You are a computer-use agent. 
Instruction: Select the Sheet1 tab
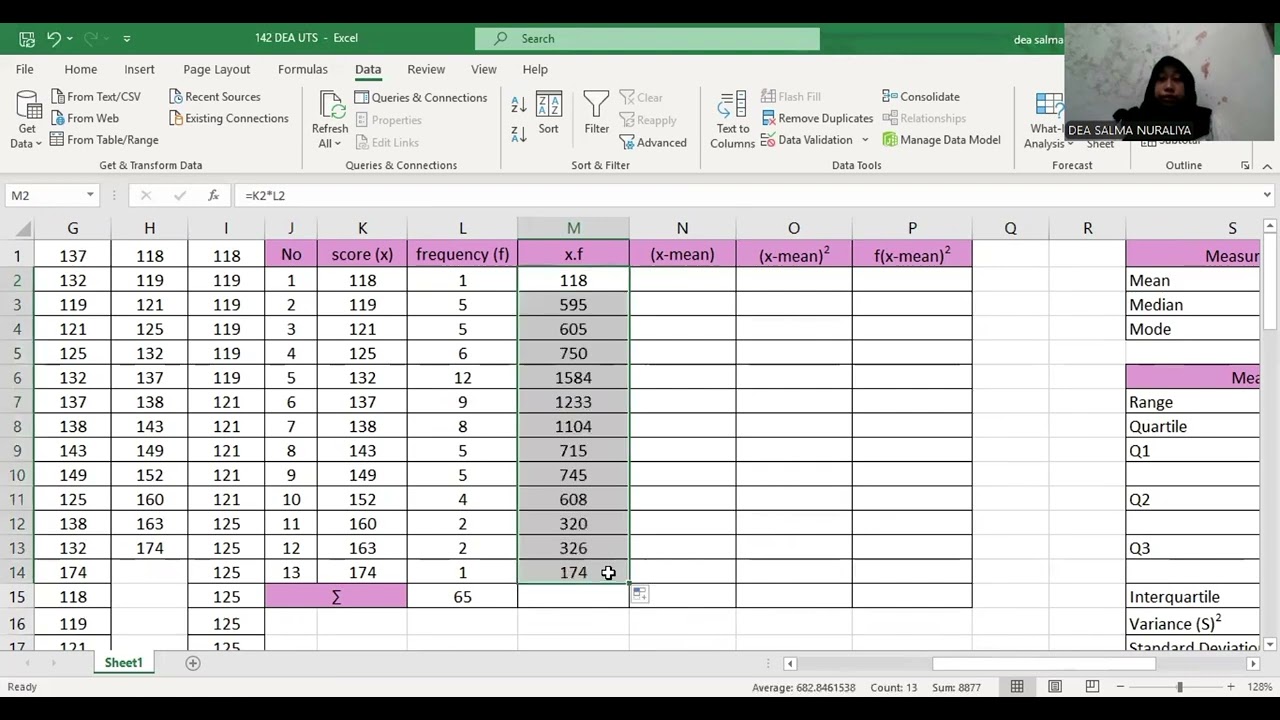123,663
